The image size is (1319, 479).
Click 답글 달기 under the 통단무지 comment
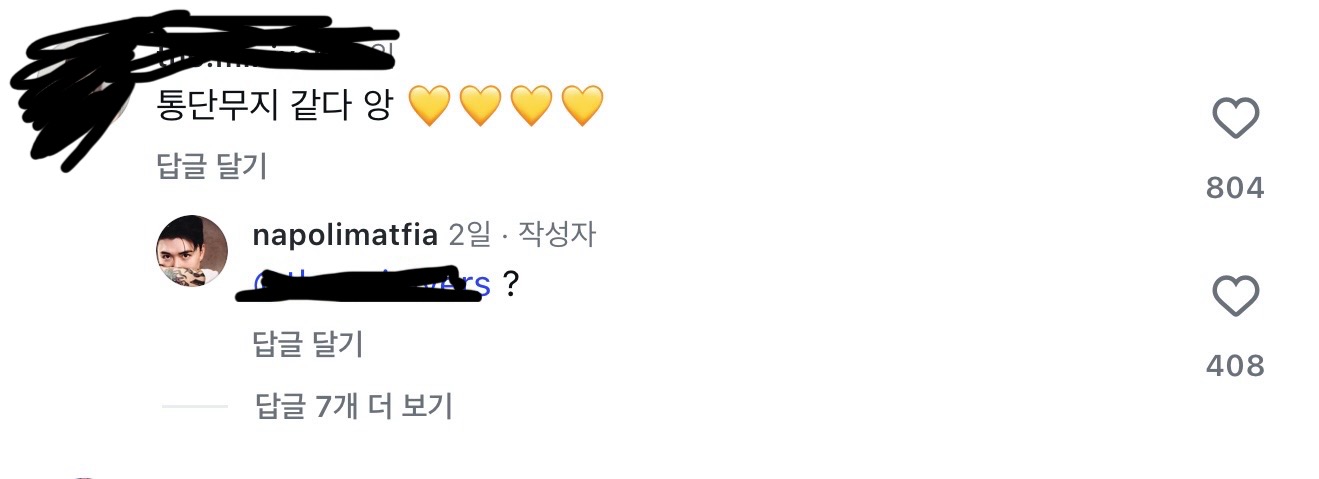pyautogui.click(x=212, y=166)
